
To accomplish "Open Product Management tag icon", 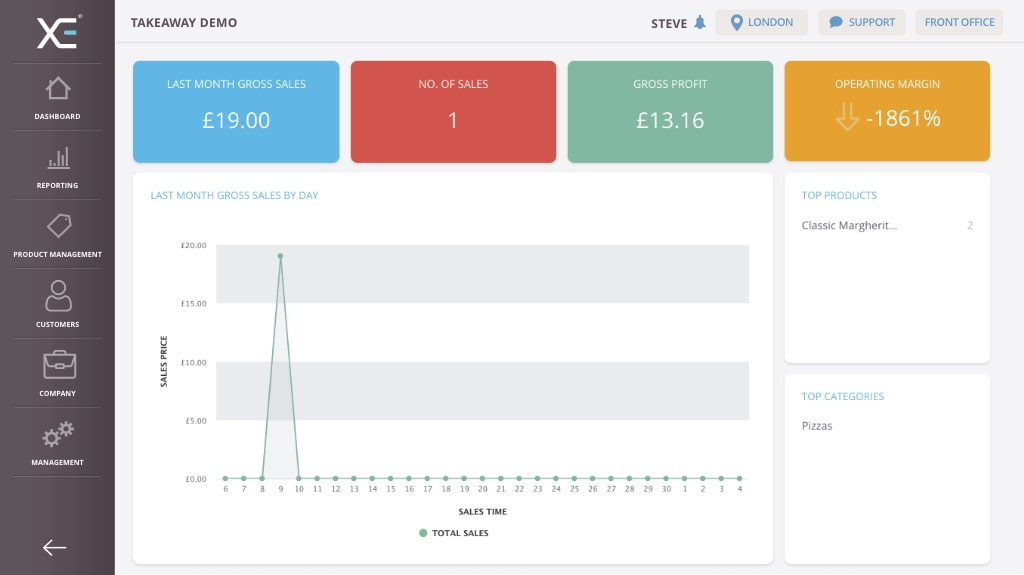I will coord(58,227).
